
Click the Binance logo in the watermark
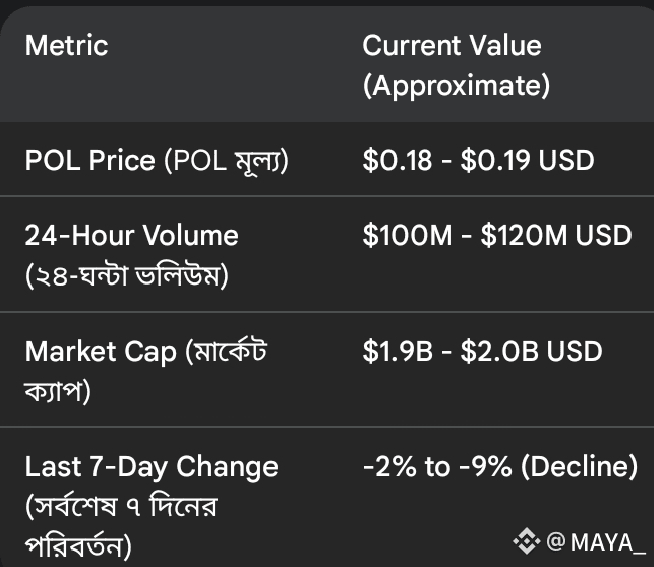(527, 542)
